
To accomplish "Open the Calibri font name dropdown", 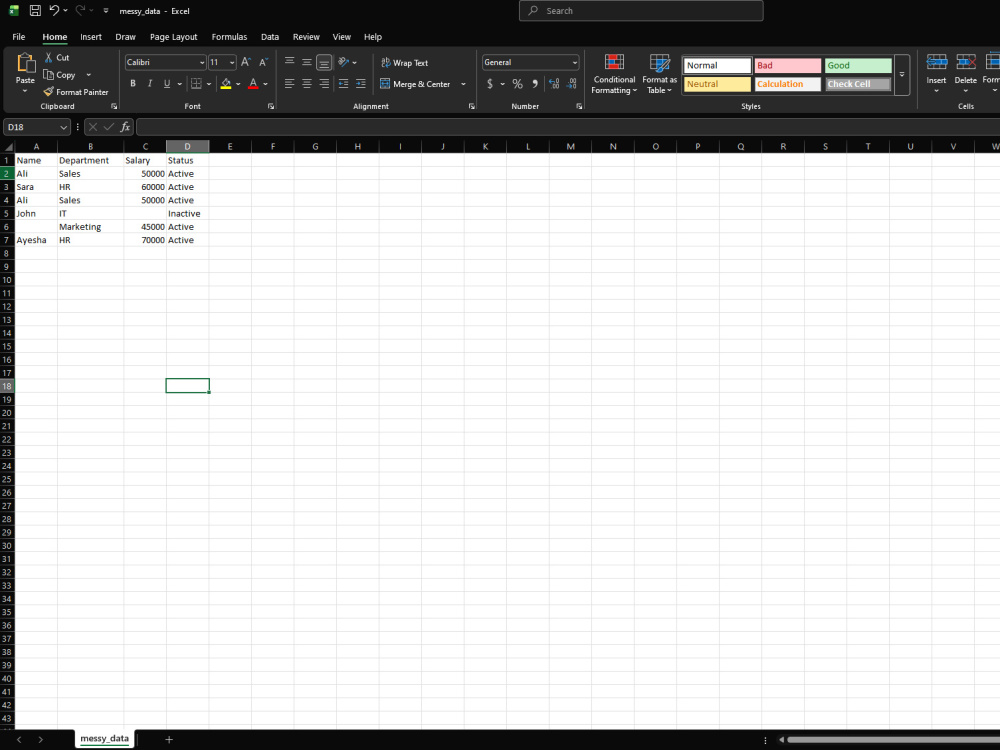I will point(202,62).
